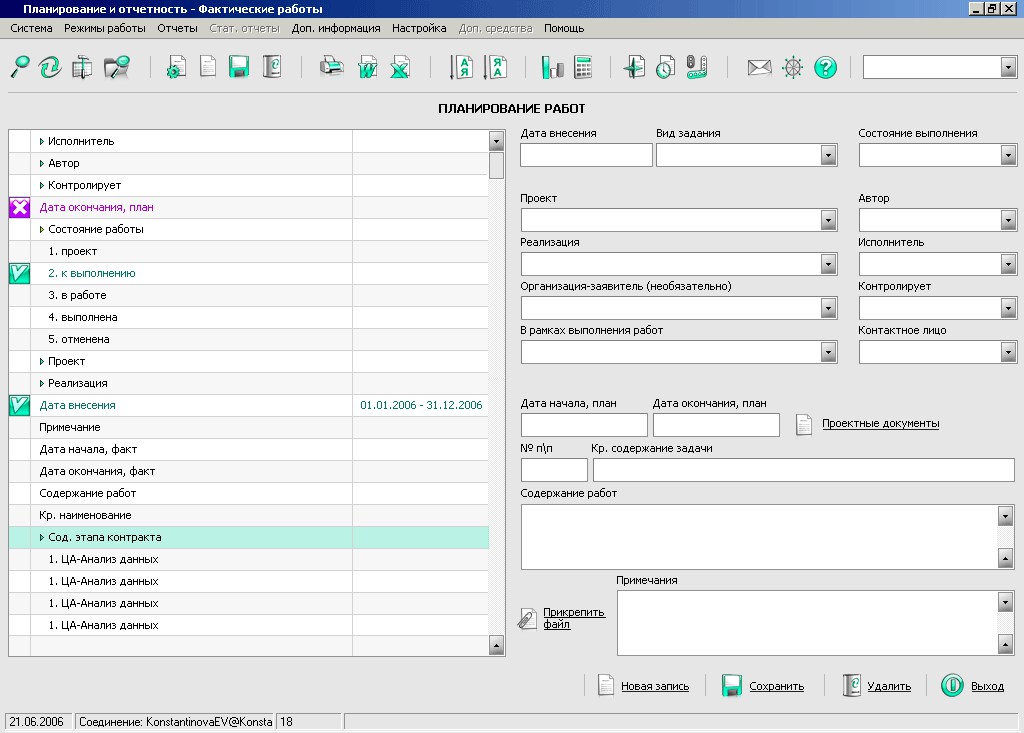The image size is (1024, 733).
Task: Click status bar date 21.06.2006
Action: pyautogui.click(x=37, y=722)
